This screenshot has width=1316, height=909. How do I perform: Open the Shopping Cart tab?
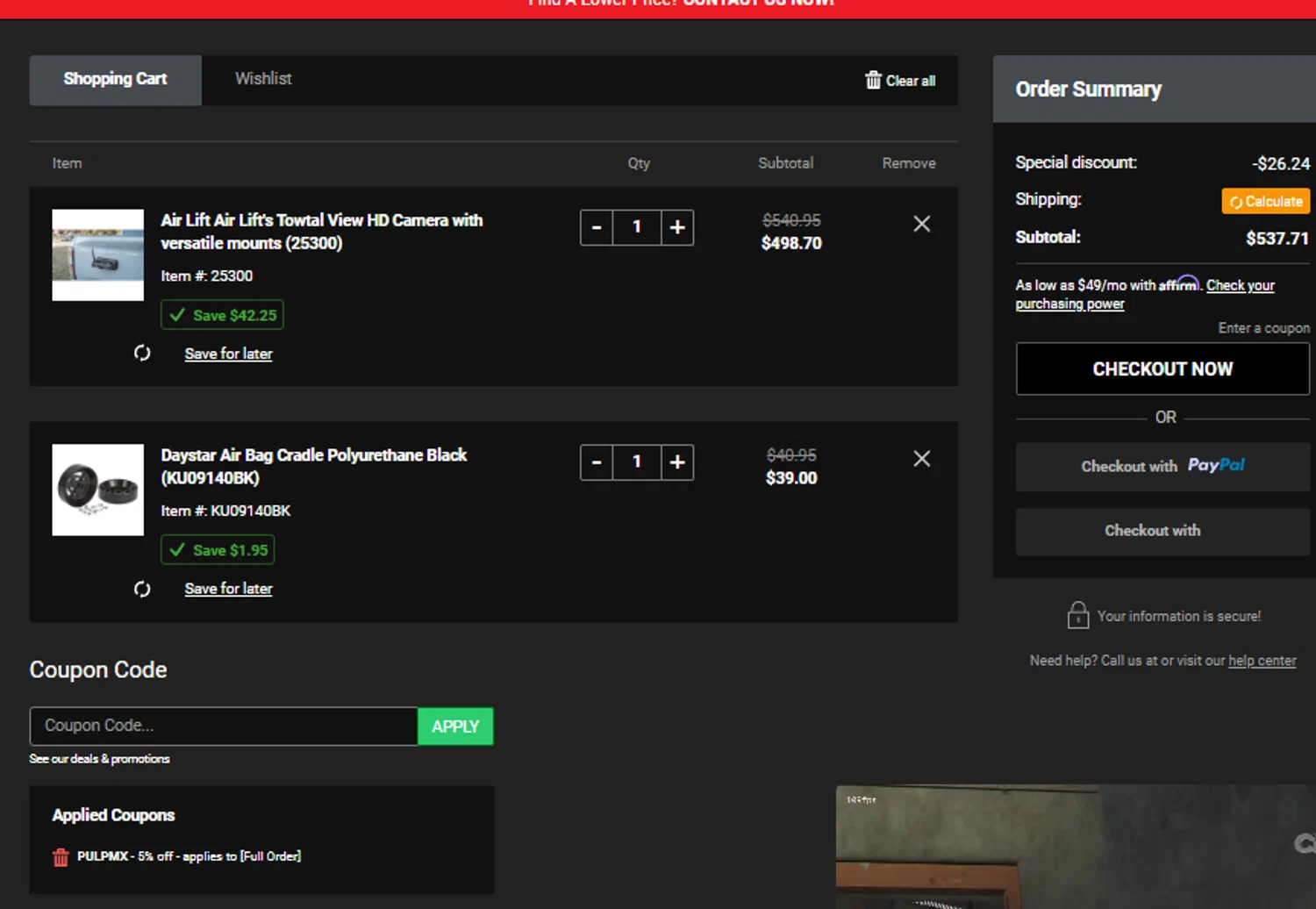click(115, 80)
